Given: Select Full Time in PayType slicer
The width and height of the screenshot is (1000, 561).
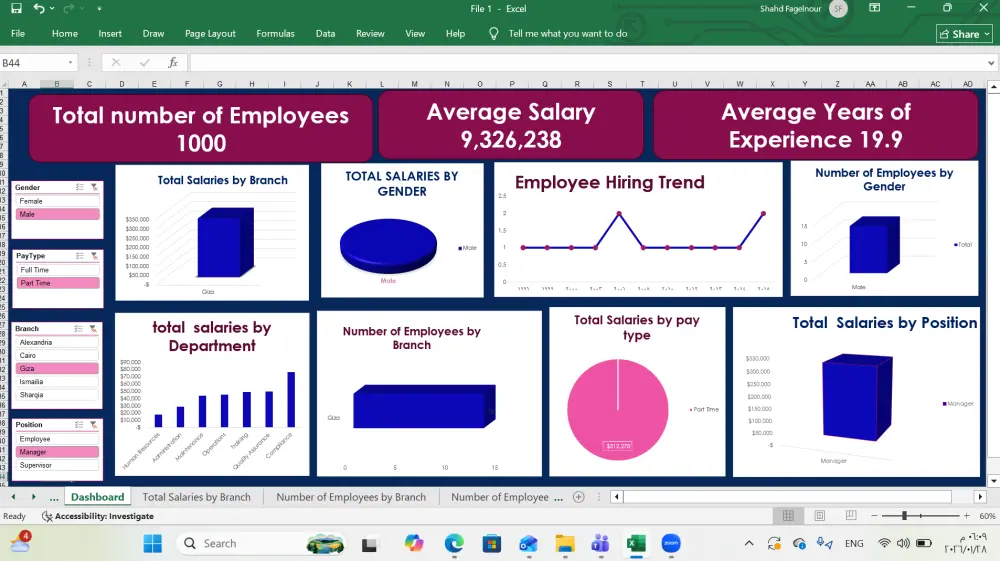Looking at the screenshot, I should coord(57,270).
